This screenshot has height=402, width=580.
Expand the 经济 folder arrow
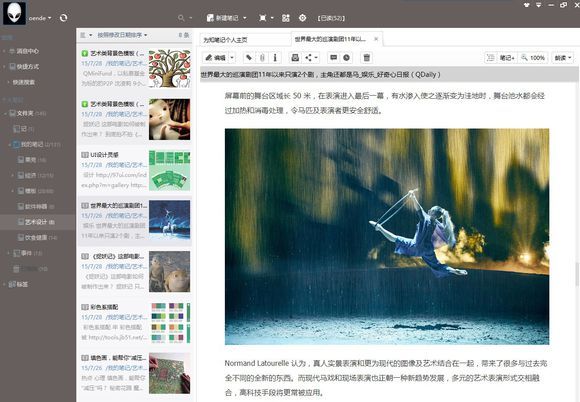click(13, 175)
